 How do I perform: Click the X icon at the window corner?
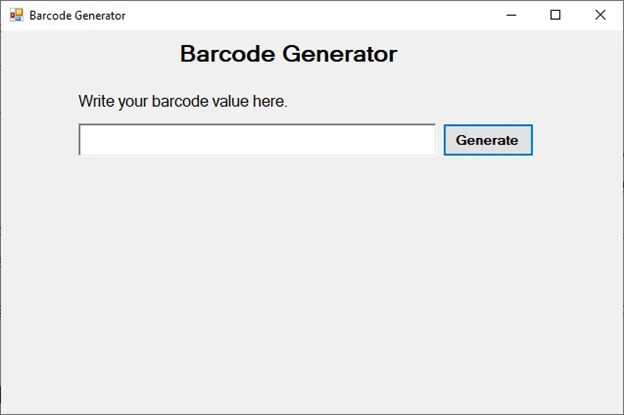600,15
